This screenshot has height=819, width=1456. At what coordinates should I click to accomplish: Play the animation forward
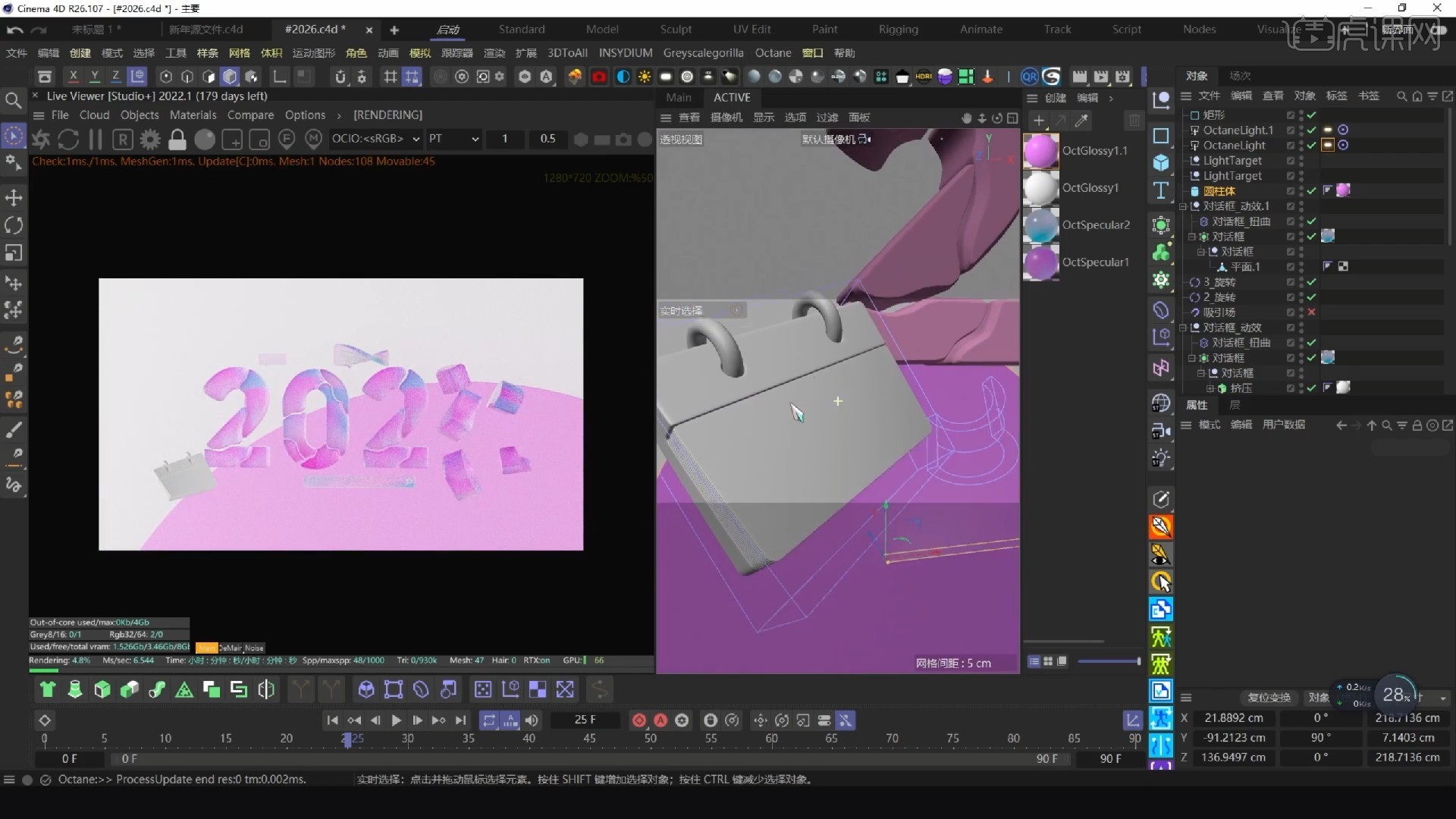pyautogui.click(x=396, y=720)
